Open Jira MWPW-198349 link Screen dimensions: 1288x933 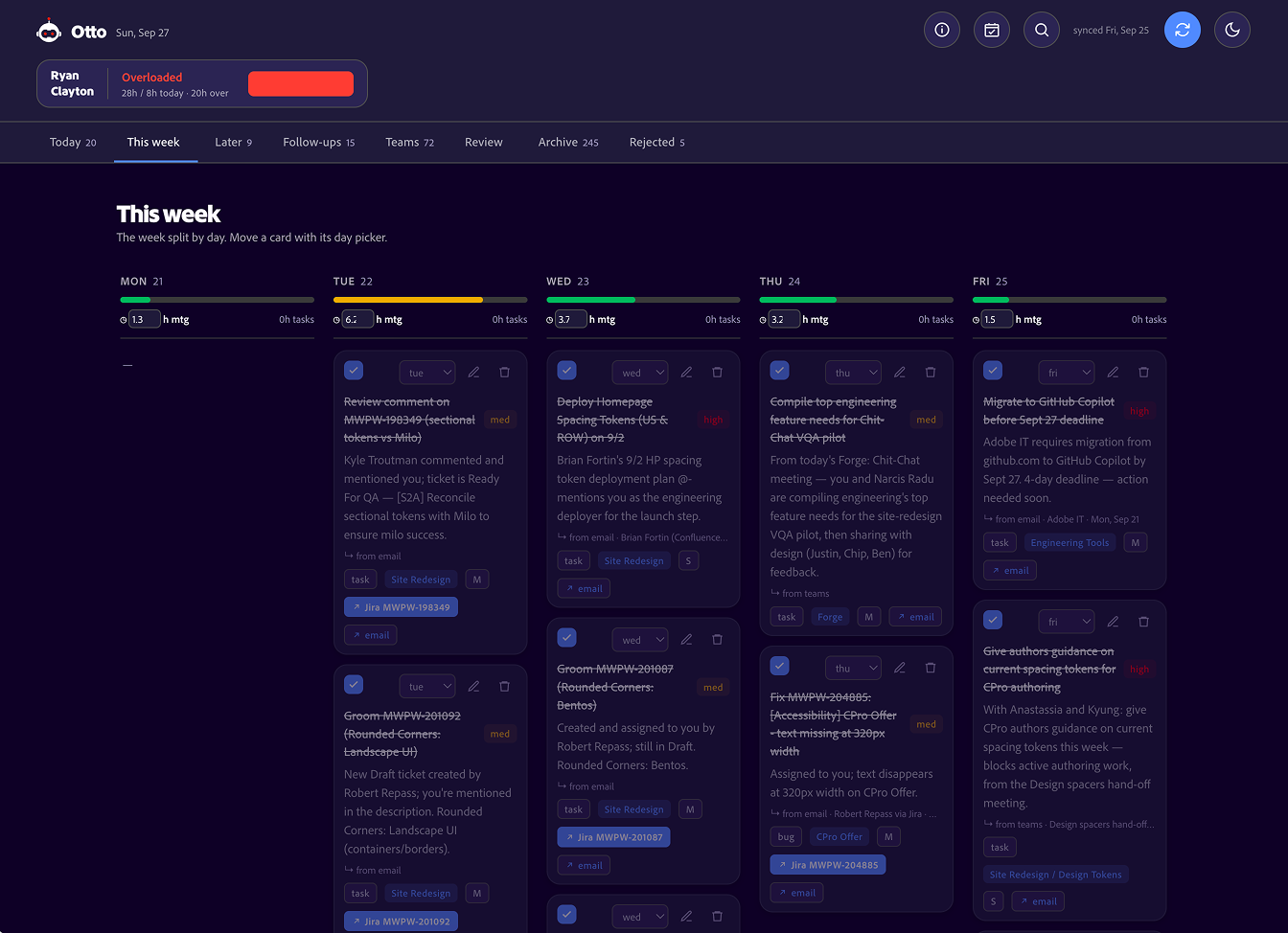click(401, 607)
